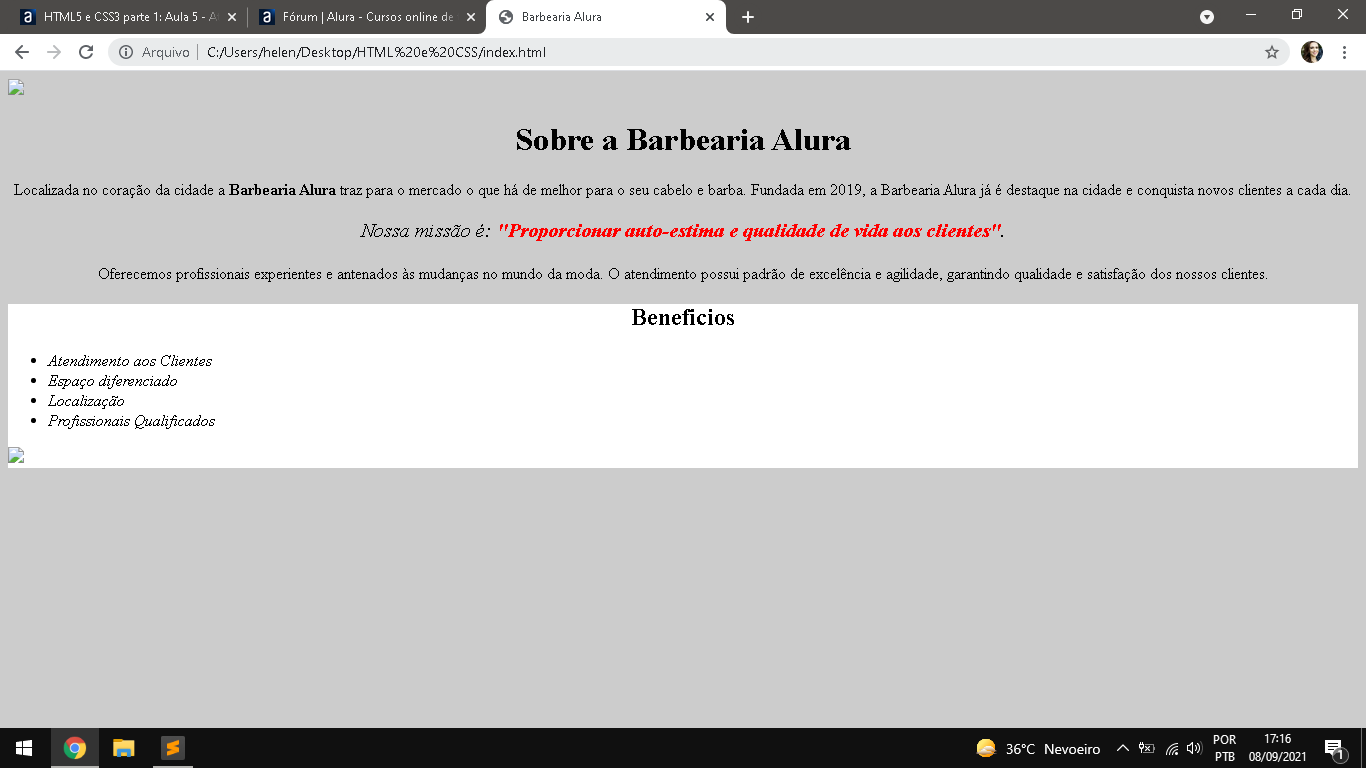Viewport: 1366px width, 768px height.
Task: Open File Explorer from taskbar
Action: coord(124,748)
